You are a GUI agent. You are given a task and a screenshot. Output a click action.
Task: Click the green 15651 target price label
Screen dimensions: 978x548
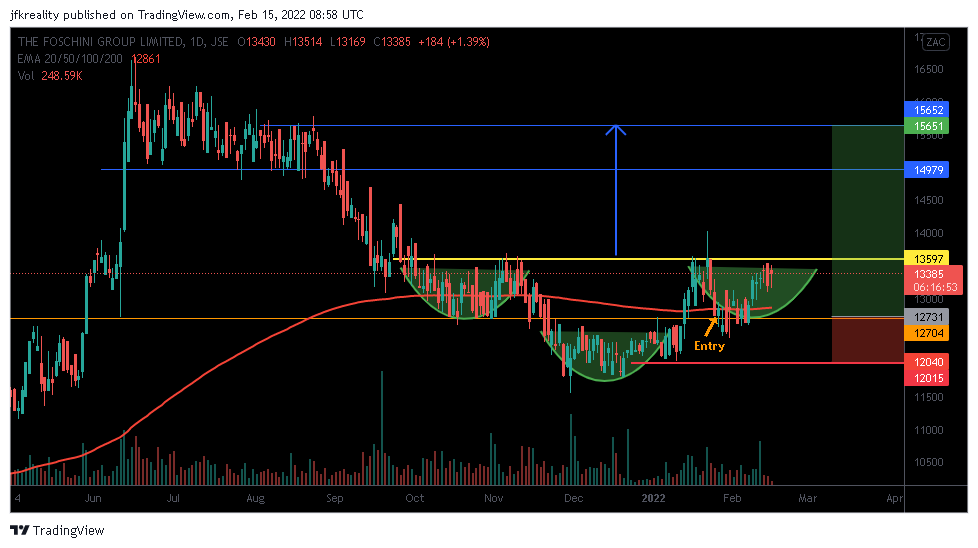coord(927,126)
